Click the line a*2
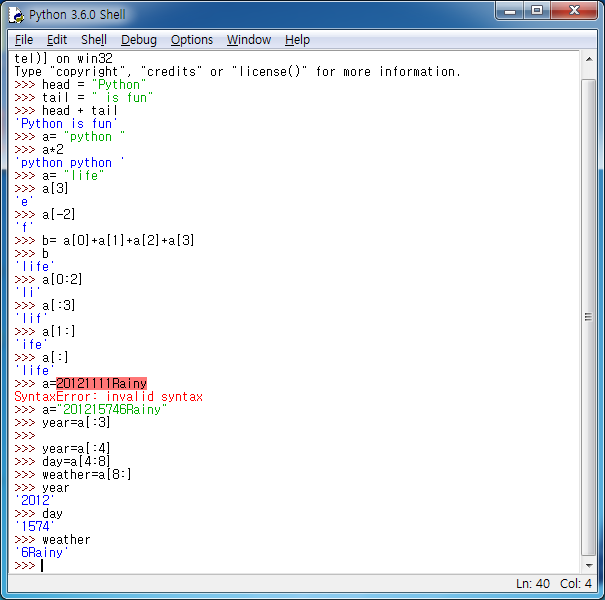This screenshot has height=600, width=605. (39, 150)
